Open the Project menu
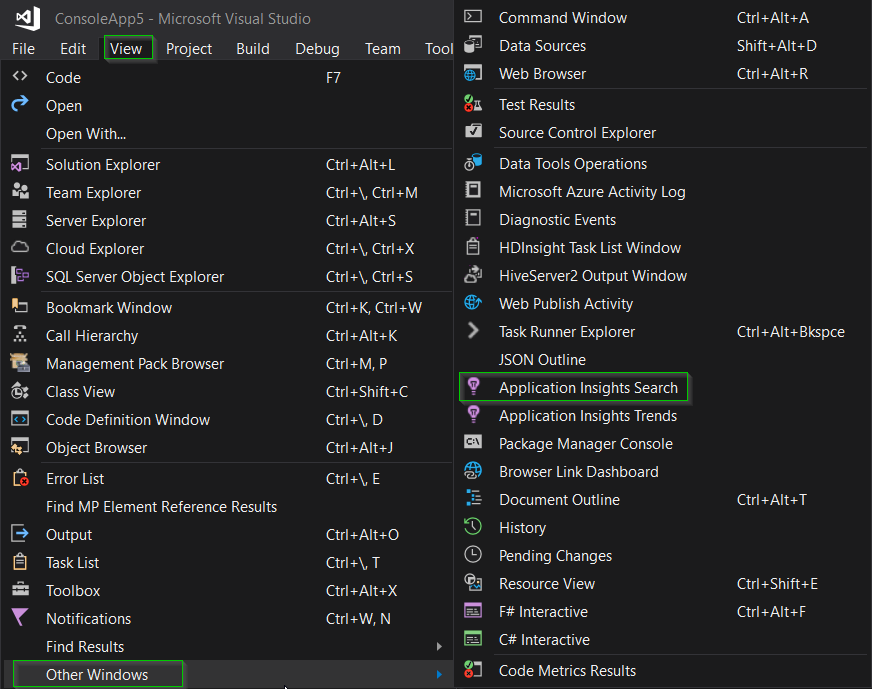The image size is (872, 689). pos(189,49)
